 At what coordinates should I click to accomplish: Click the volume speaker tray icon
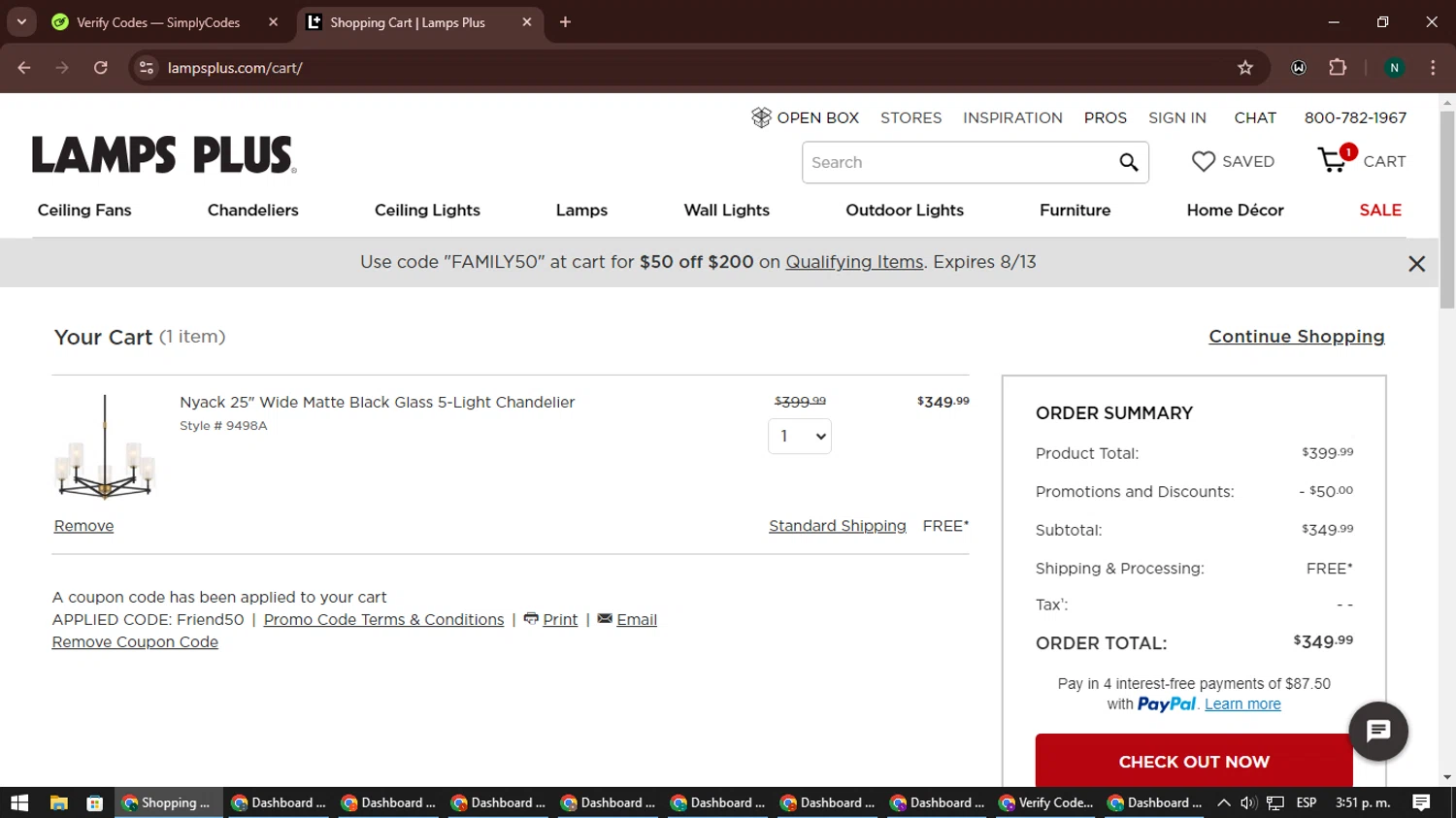coord(1248,802)
